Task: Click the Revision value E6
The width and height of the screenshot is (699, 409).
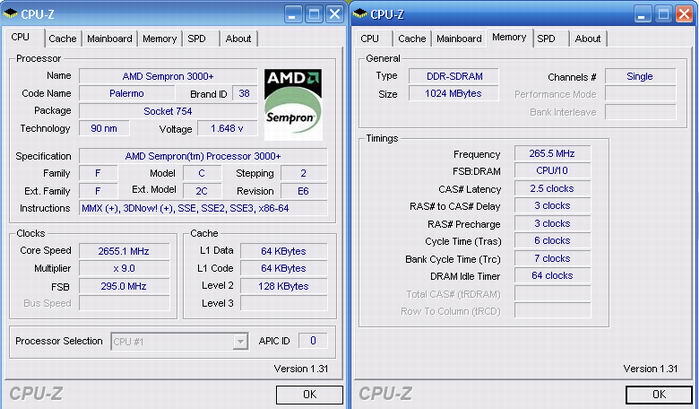Action: (304, 191)
